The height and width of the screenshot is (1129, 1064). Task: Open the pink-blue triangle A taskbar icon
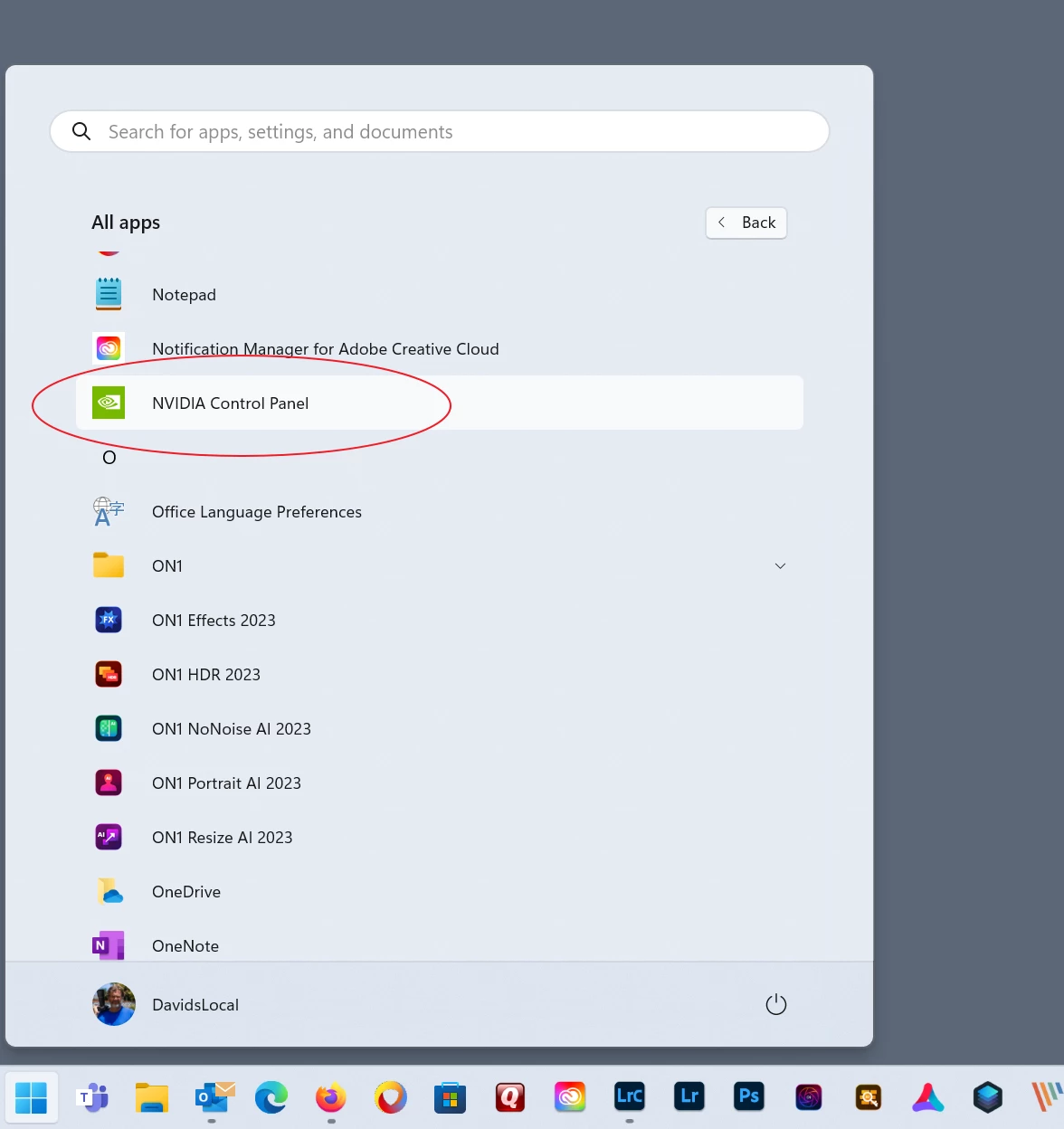coord(928,1098)
